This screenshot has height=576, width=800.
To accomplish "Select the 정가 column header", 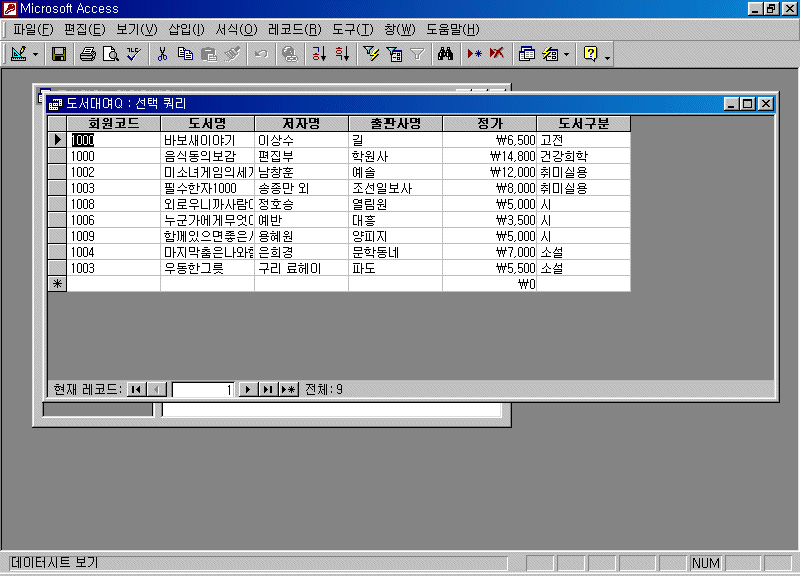I will (489, 123).
